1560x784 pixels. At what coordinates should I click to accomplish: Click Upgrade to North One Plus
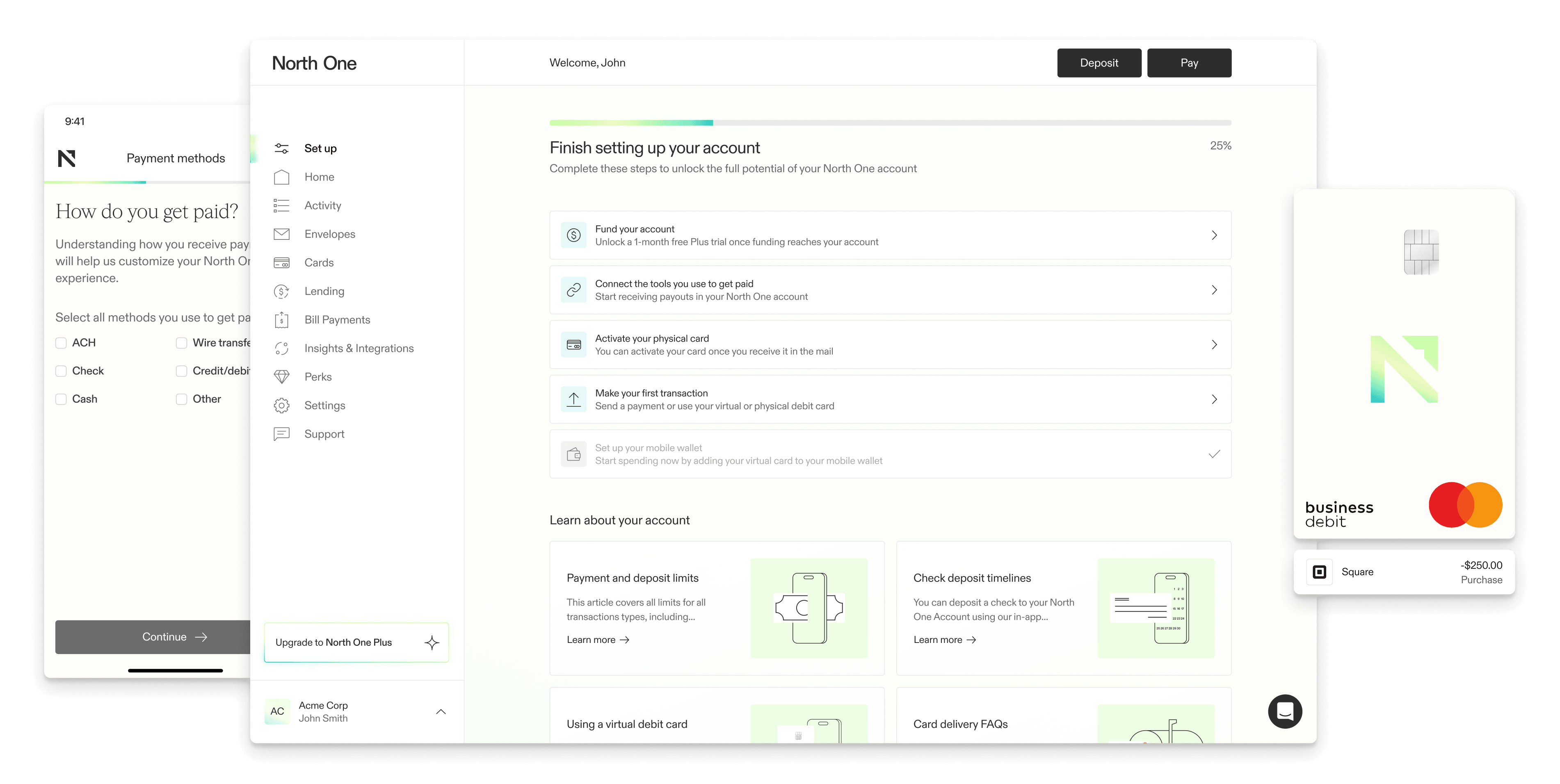[357, 643]
